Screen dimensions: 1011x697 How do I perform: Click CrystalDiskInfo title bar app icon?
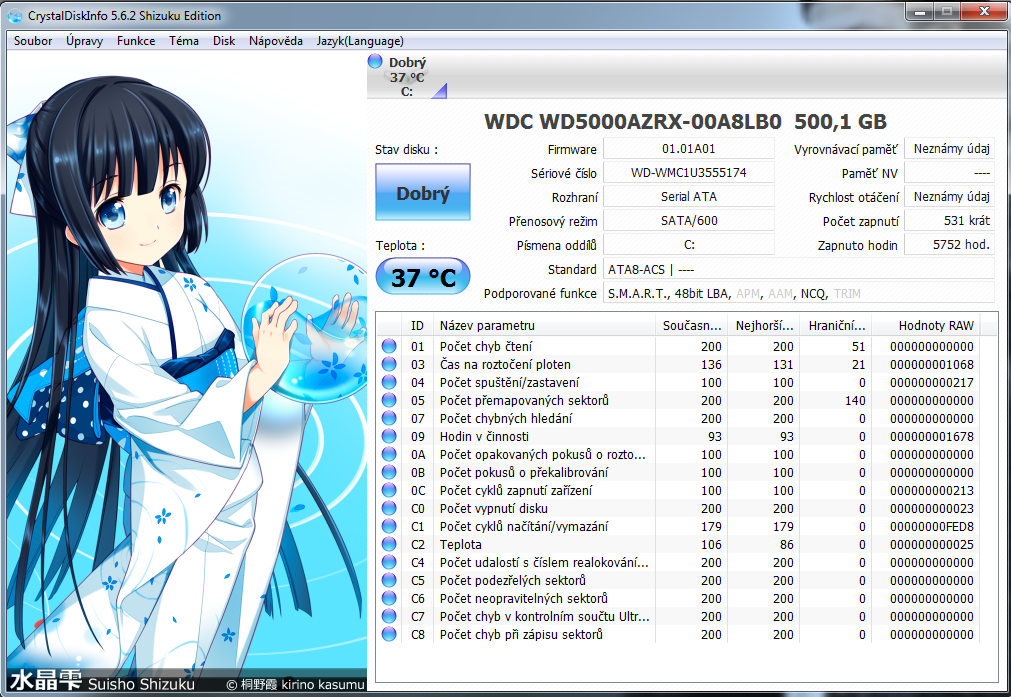tap(14, 16)
